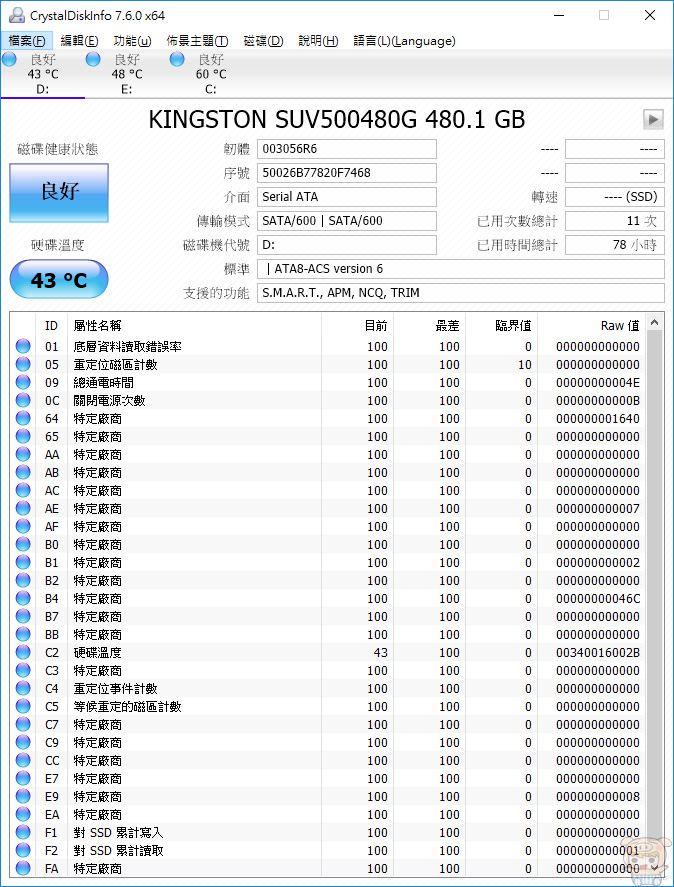
Task: Click status orb for attribute 01 row
Action: 23,346
